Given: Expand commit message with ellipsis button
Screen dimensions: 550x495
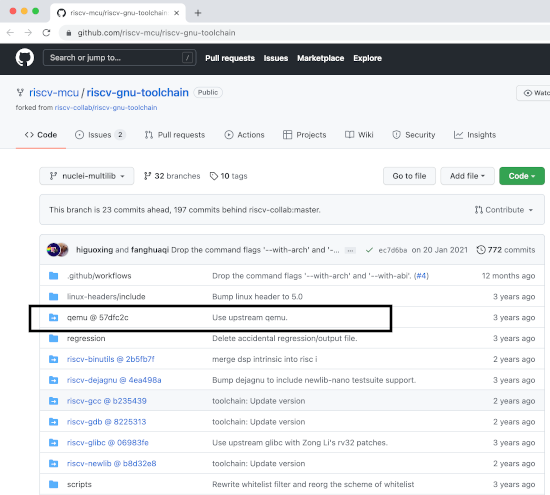Looking at the screenshot, I should pyautogui.click(x=350, y=250).
